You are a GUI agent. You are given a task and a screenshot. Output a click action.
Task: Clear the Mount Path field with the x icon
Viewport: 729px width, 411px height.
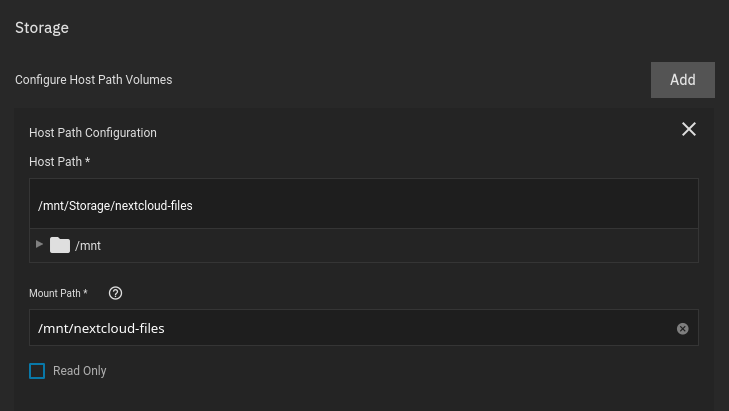pos(683,329)
